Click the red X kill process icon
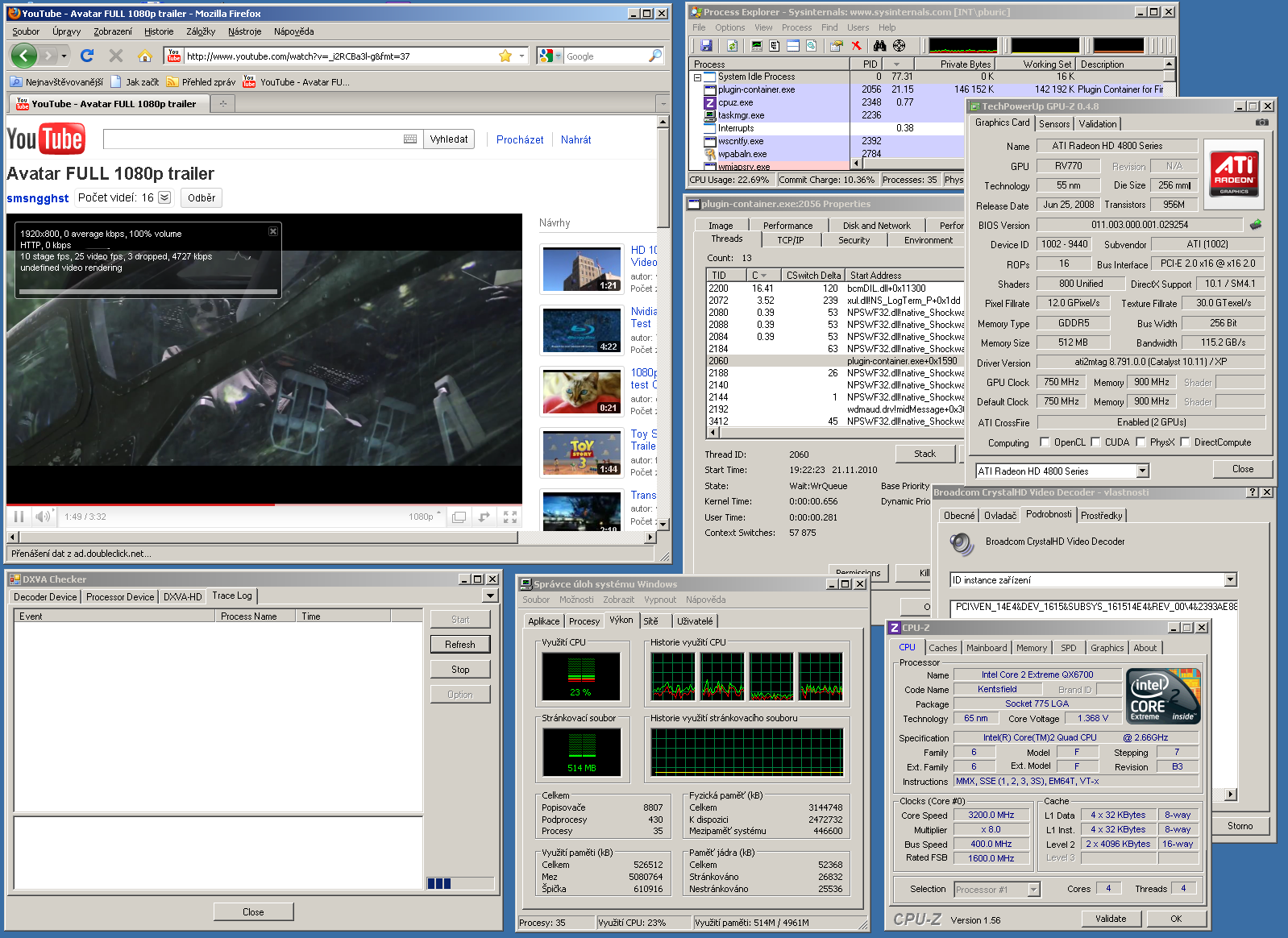The height and width of the screenshot is (938, 1288). click(x=857, y=46)
